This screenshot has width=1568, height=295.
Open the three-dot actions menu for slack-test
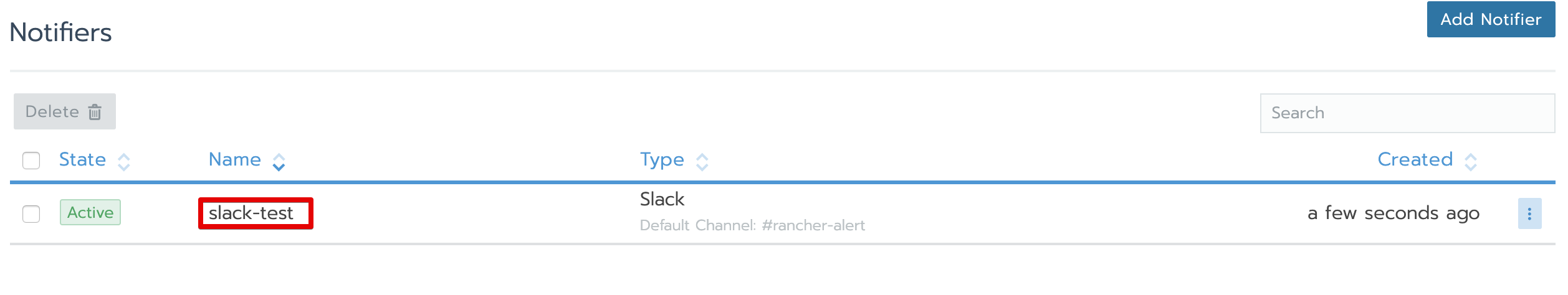(1529, 214)
